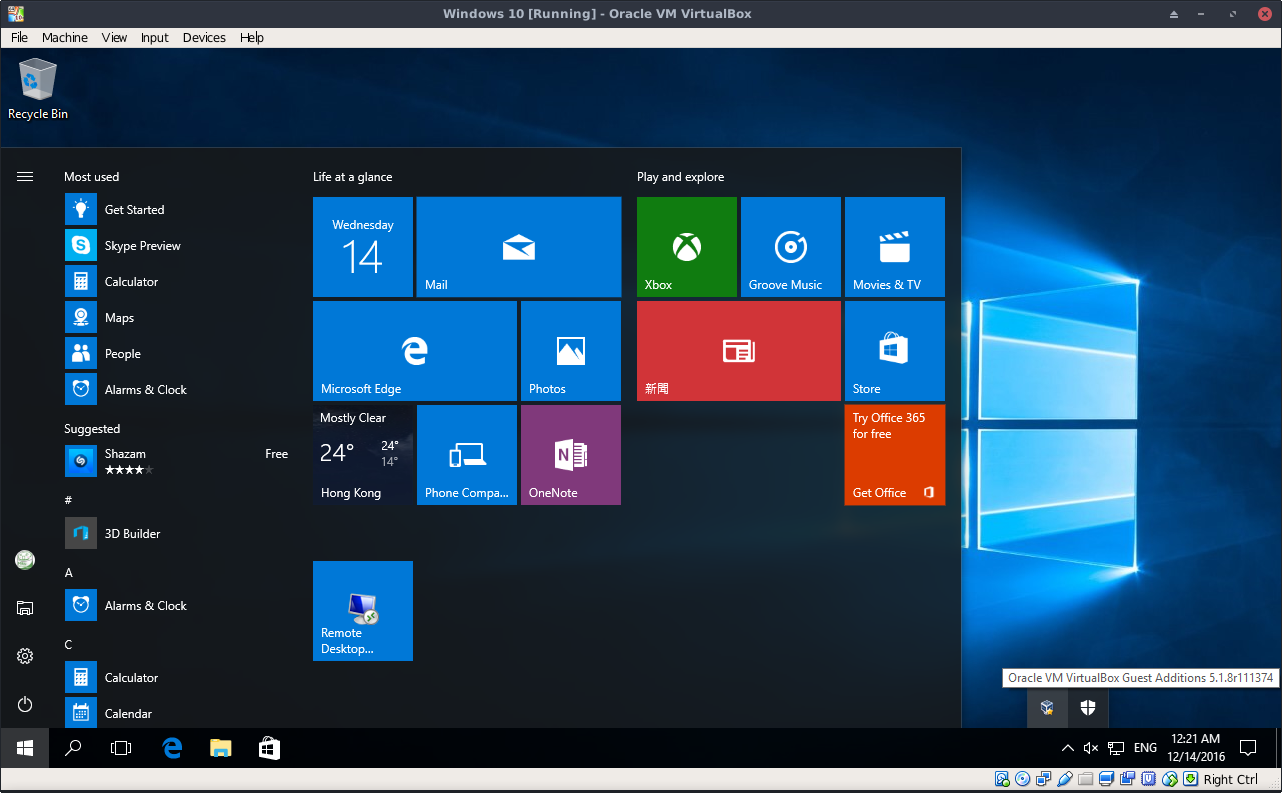Open Calculator in the Most used list
The height and width of the screenshot is (793, 1282).
click(178, 282)
